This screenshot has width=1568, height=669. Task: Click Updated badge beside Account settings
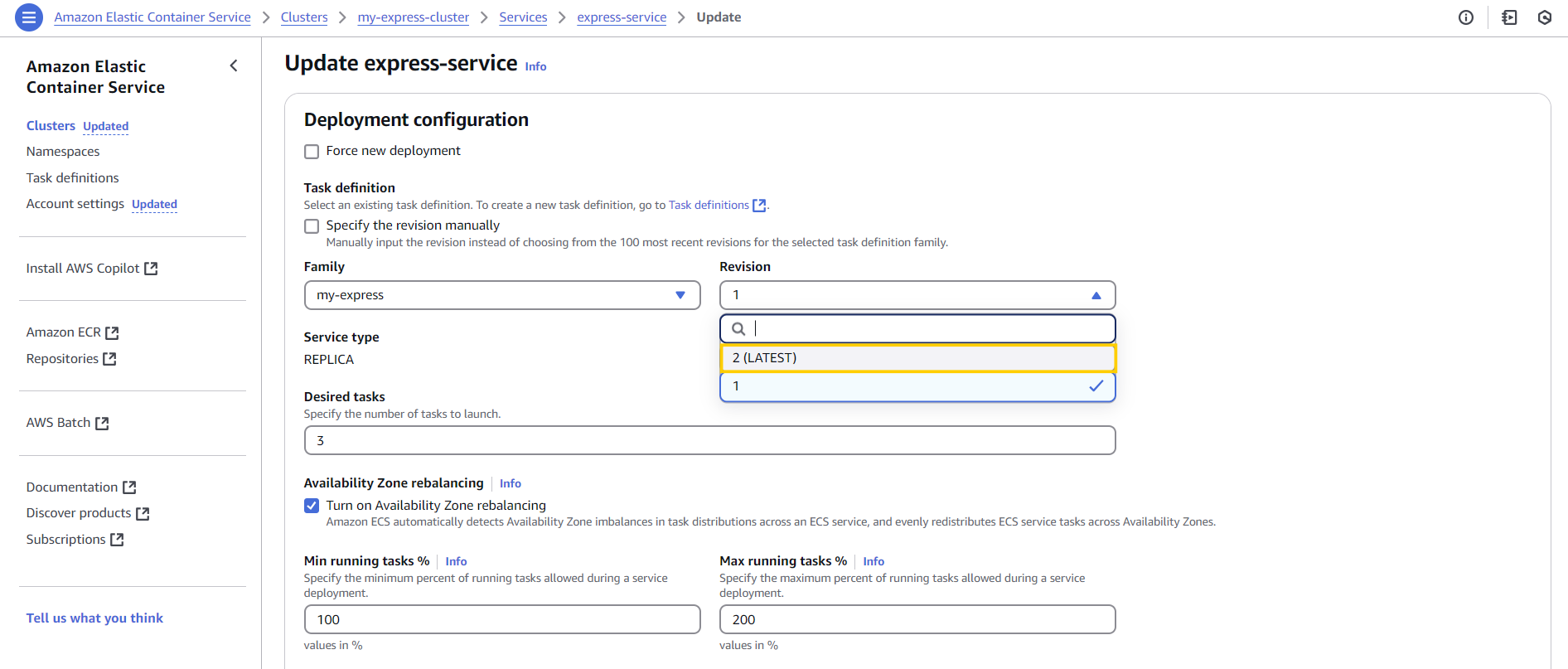[154, 204]
